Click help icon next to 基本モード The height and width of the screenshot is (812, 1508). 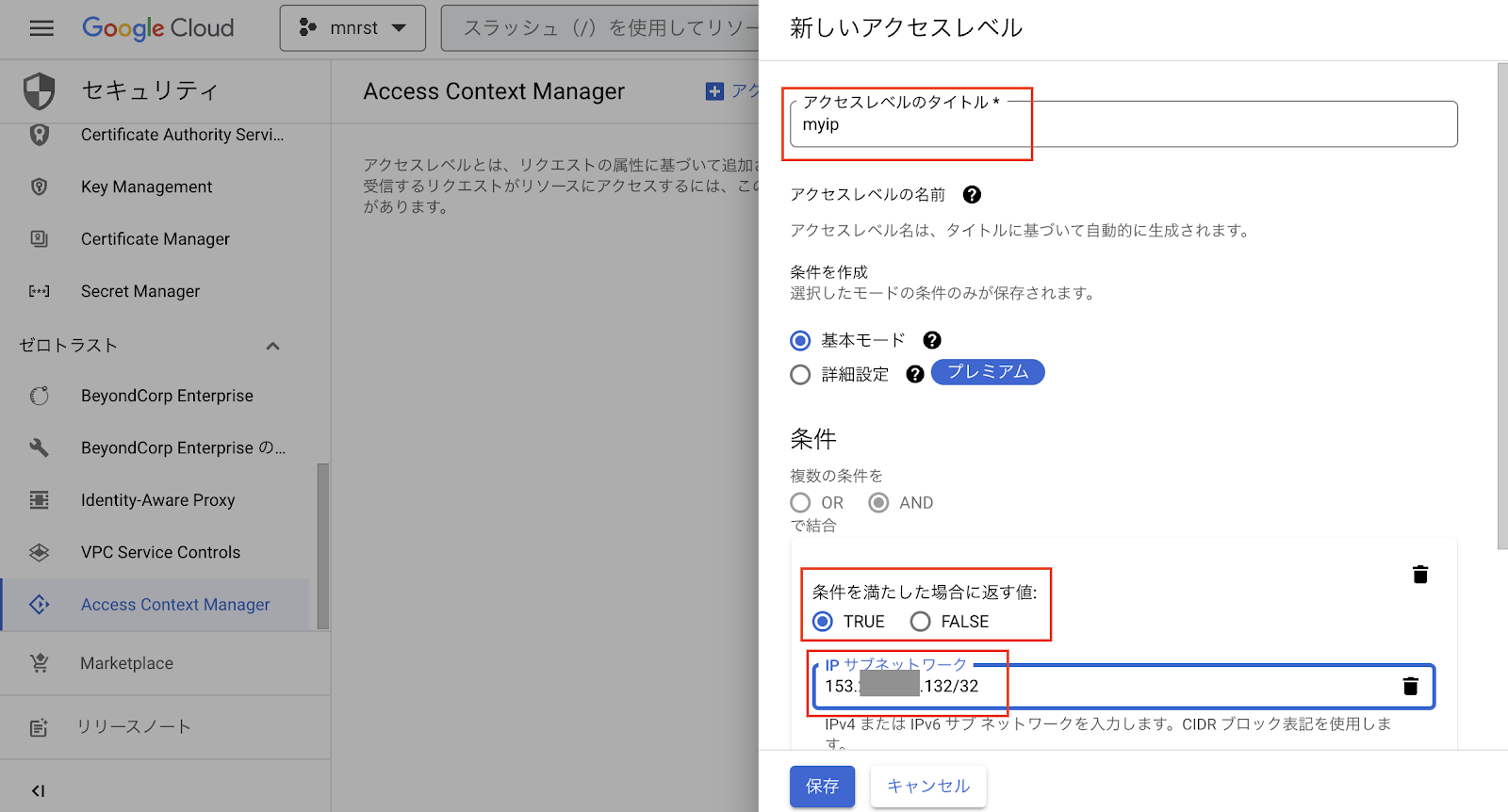(x=932, y=340)
